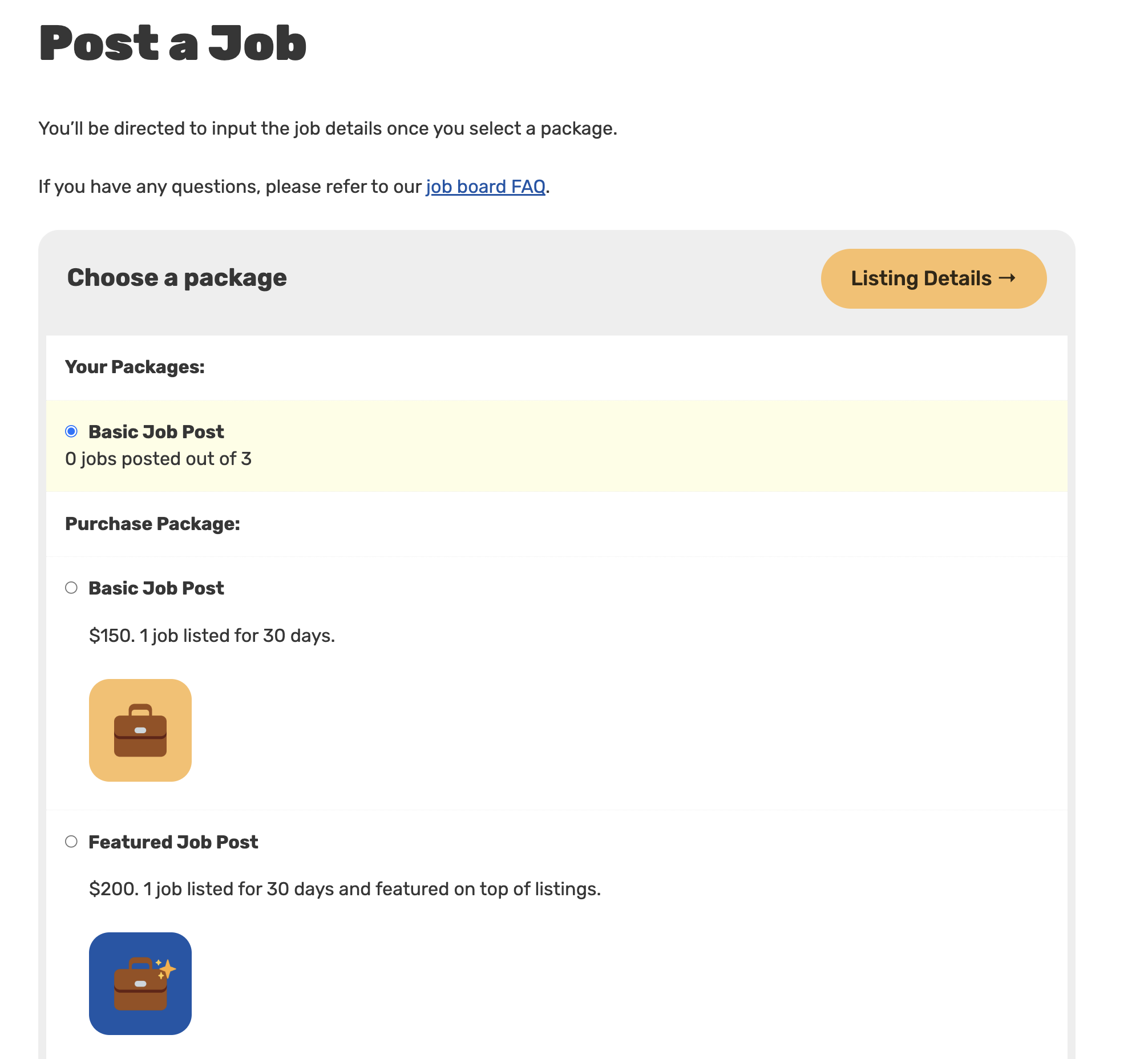Click the Your Packages section title

pyautogui.click(x=135, y=367)
